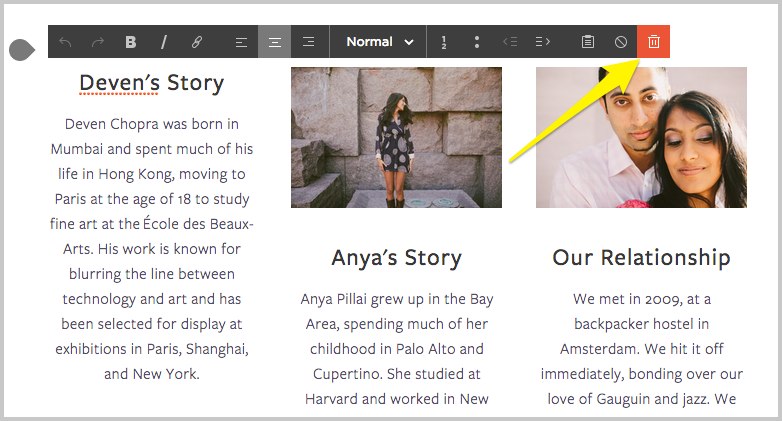The height and width of the screenshot is (421, 782).
Task: Click the Our Relationship heading
Action: click(641, 258)
